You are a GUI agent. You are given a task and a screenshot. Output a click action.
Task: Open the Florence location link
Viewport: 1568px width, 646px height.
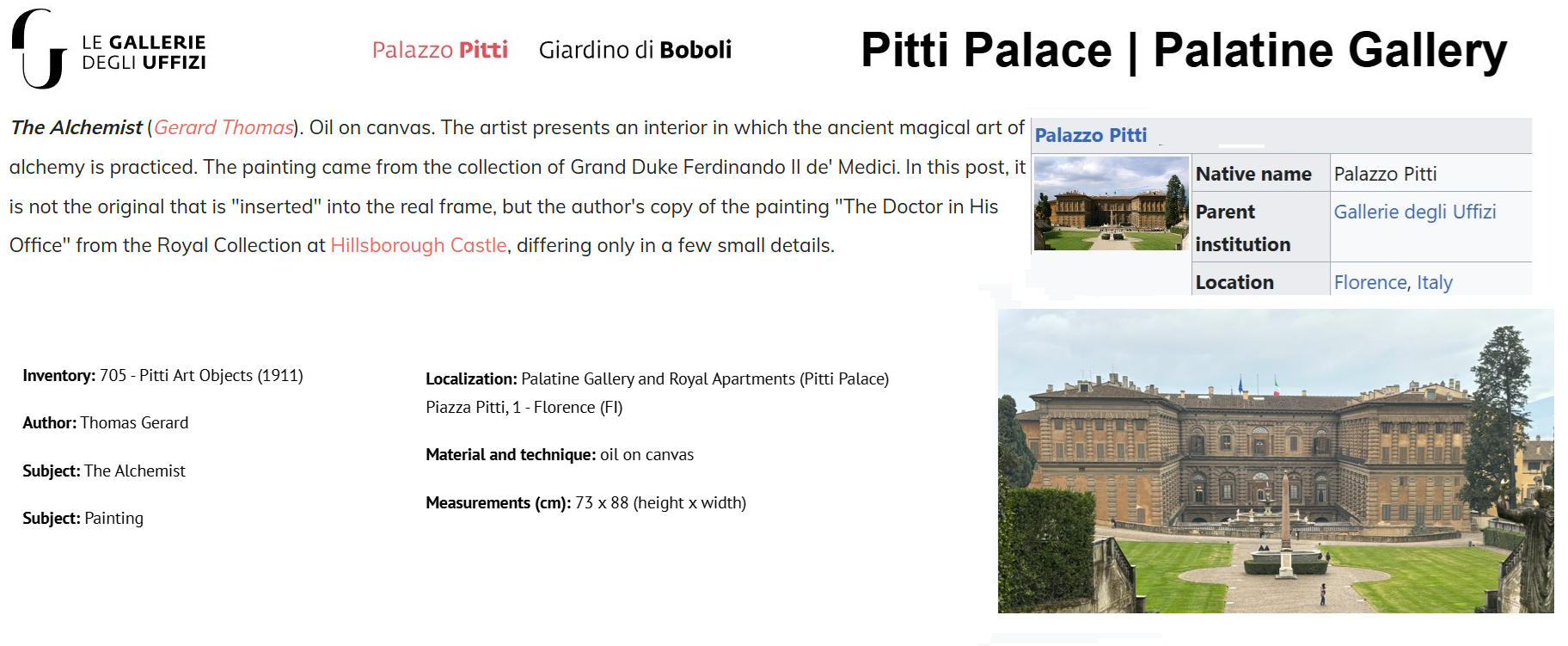(1369, 282)
